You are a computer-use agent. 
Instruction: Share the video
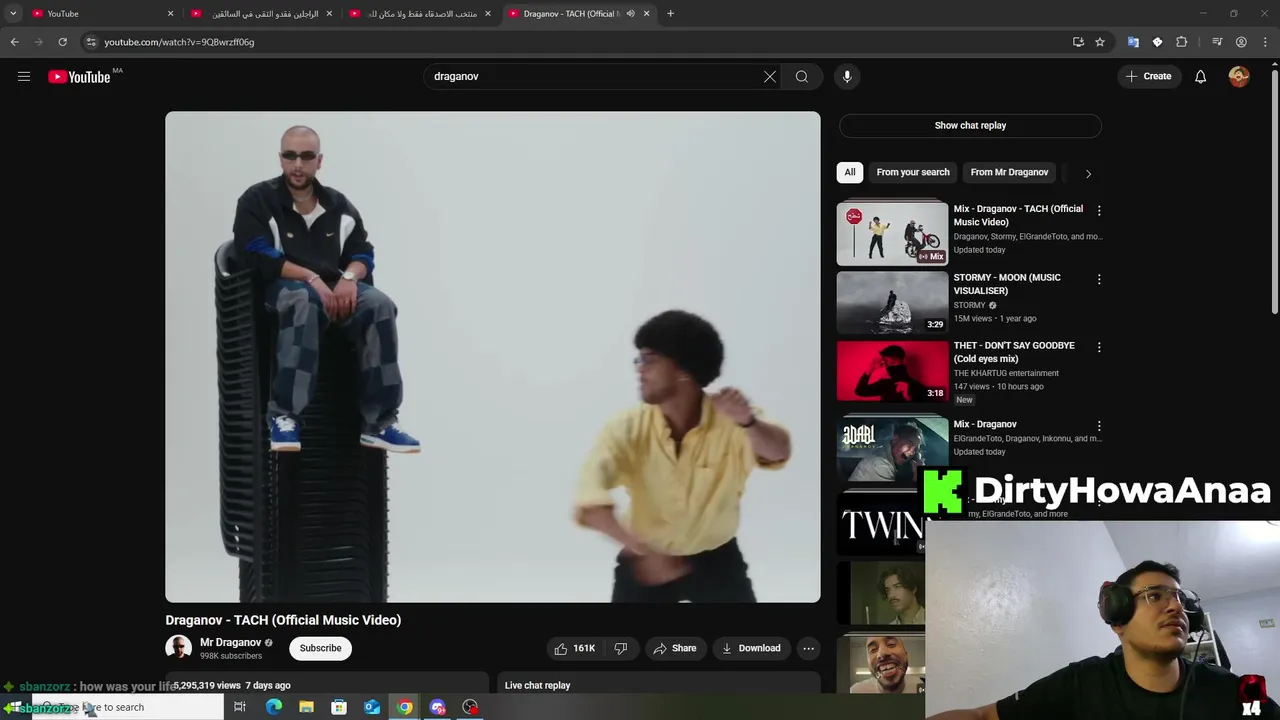coord(674,648)
